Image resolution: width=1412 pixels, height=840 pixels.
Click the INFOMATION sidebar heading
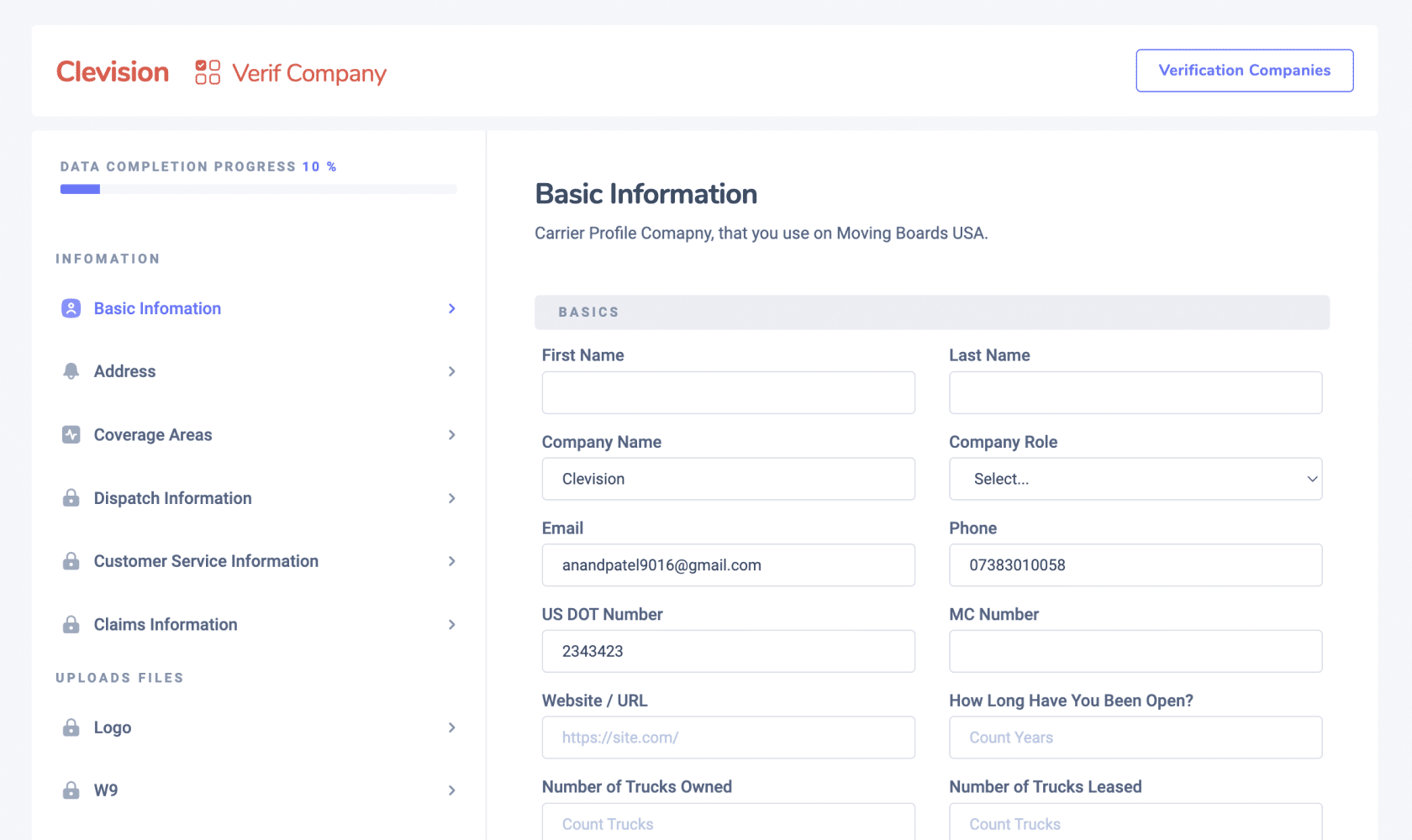pyautogui.click(x=108, y=259)
